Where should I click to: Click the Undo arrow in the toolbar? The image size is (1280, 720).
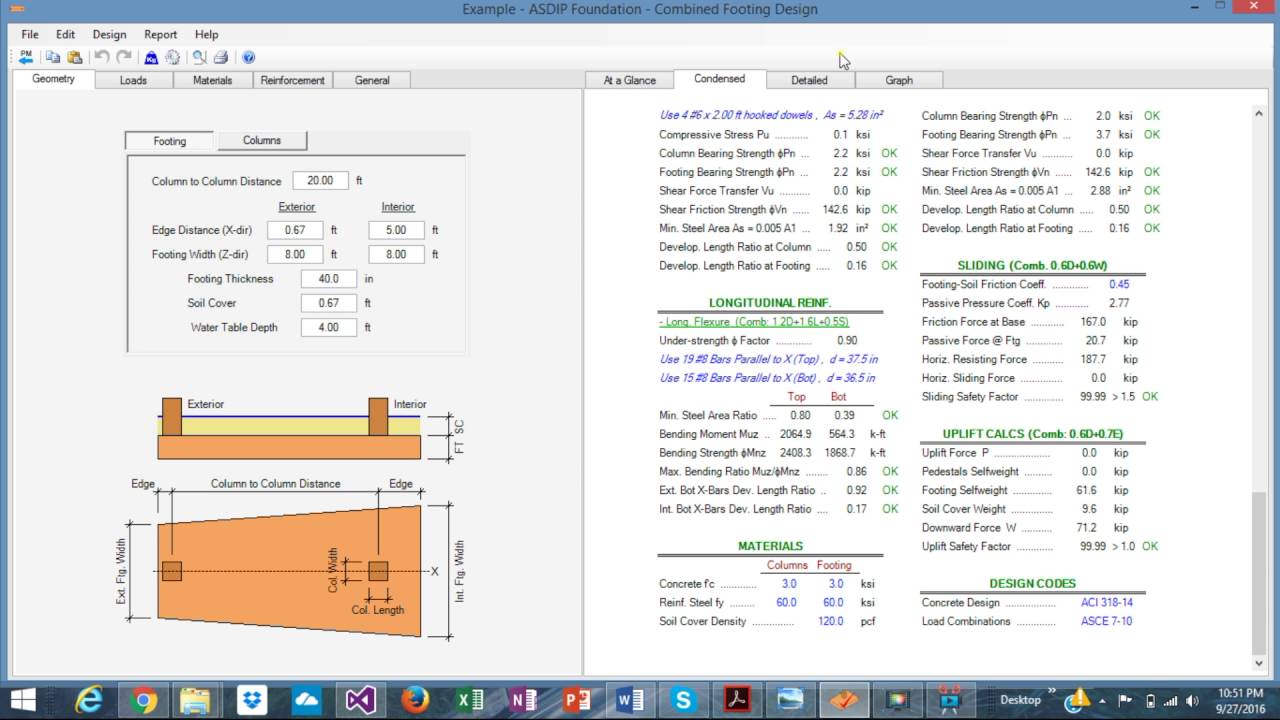[x=101, y=57]
